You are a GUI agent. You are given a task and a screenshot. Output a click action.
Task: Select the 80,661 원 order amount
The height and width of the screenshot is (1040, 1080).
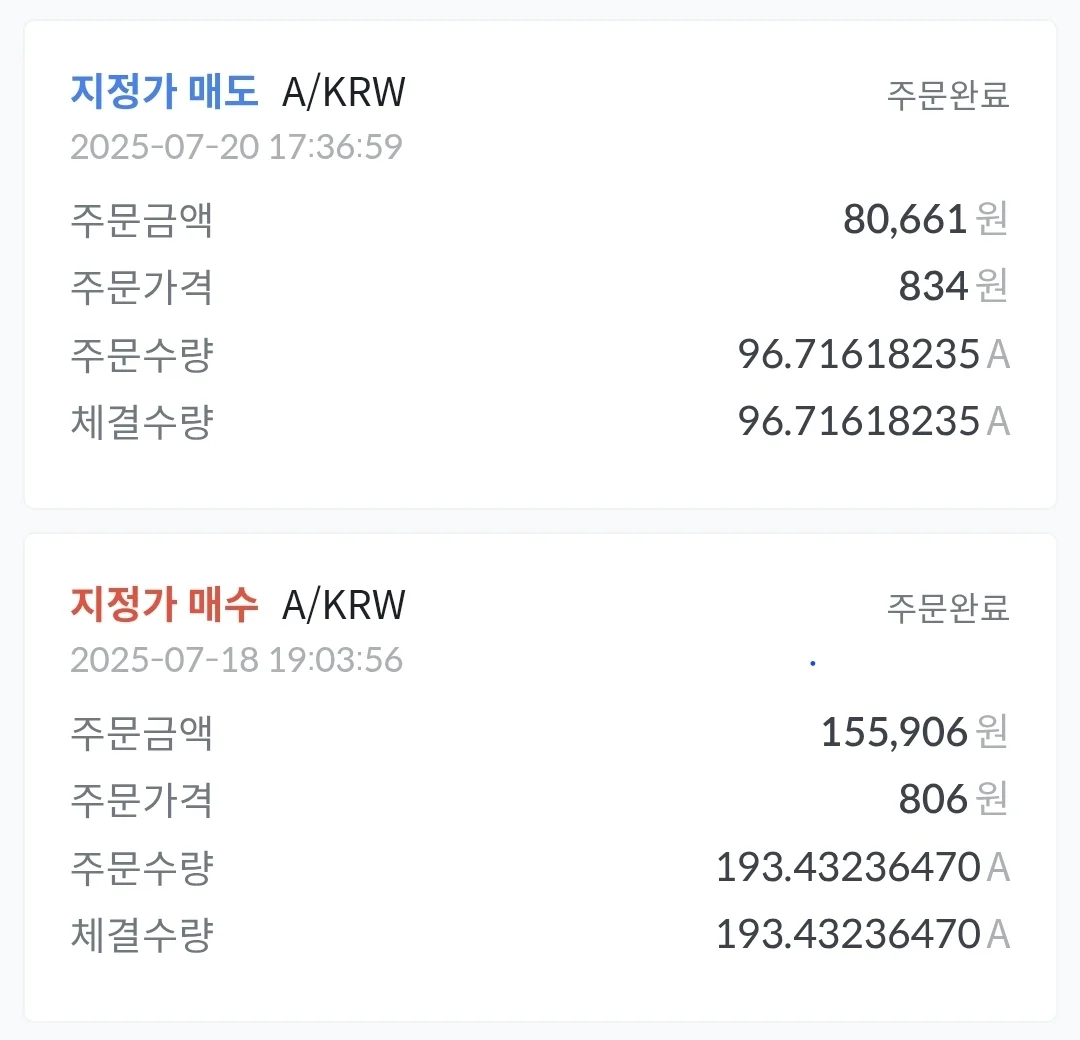924,220
